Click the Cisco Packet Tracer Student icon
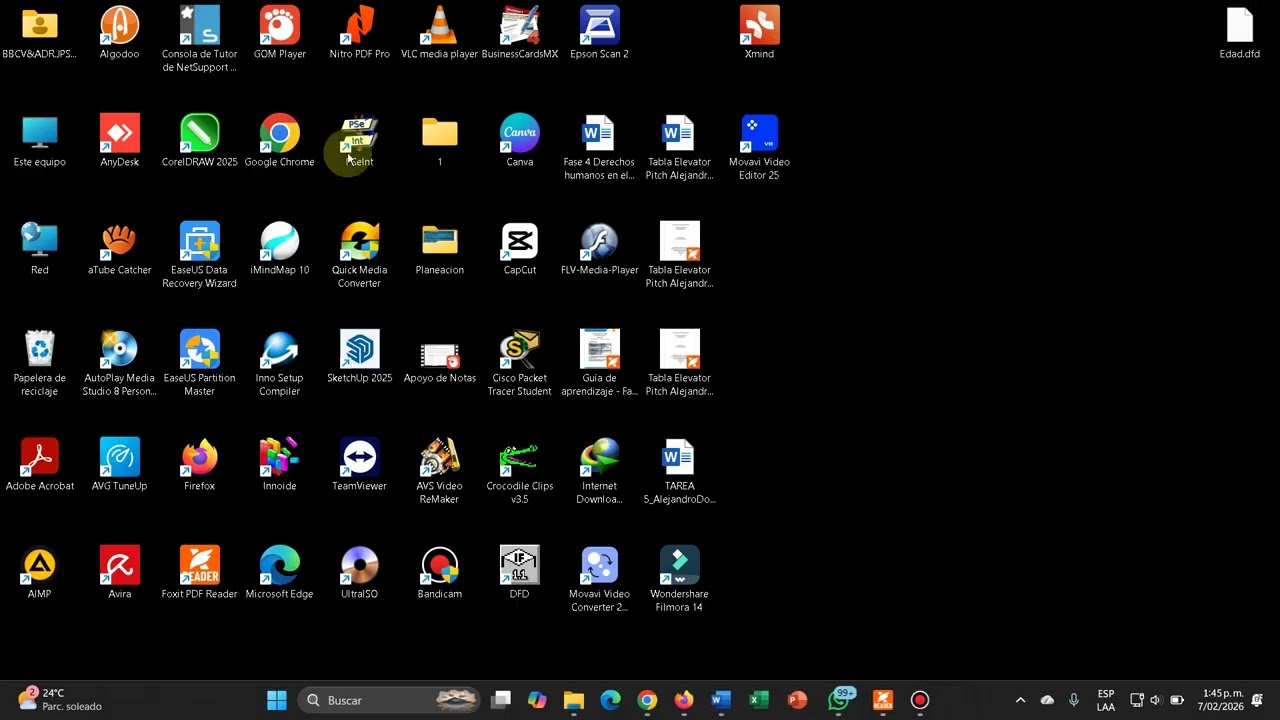1280x720 pixels. click(x=519, y=349)
